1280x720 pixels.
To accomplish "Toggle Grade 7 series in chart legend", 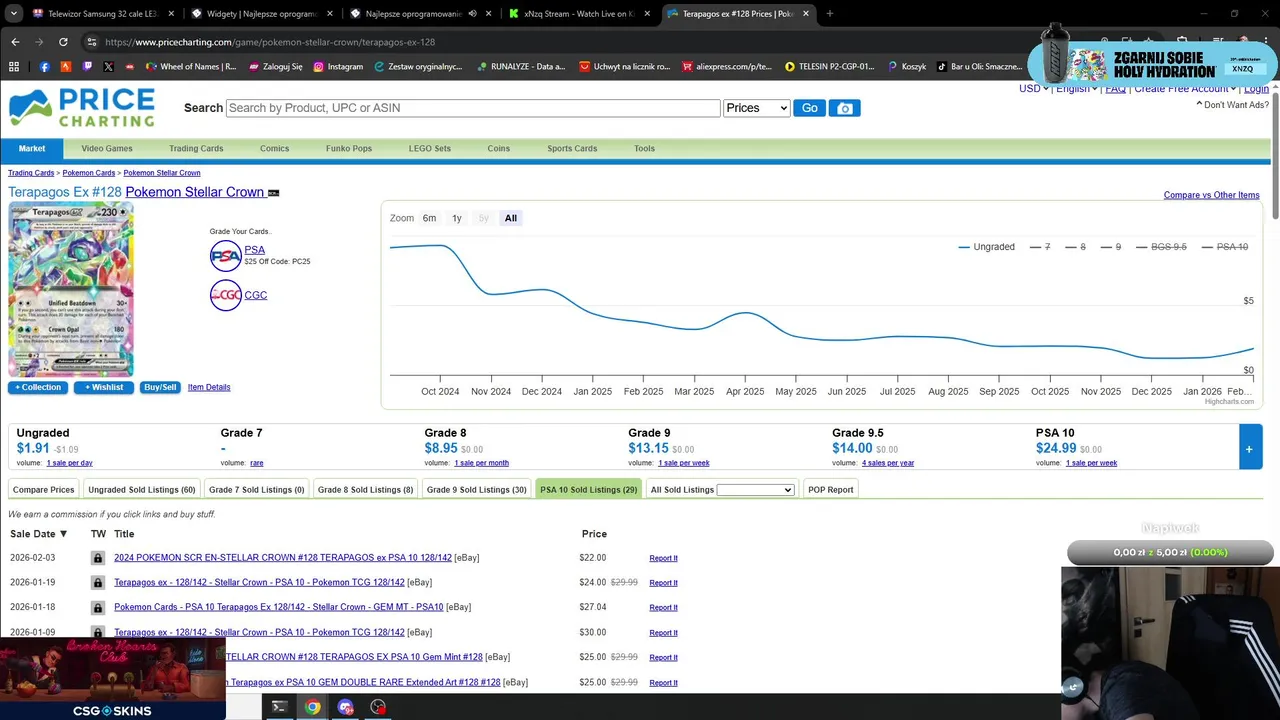I will 1040,247.
